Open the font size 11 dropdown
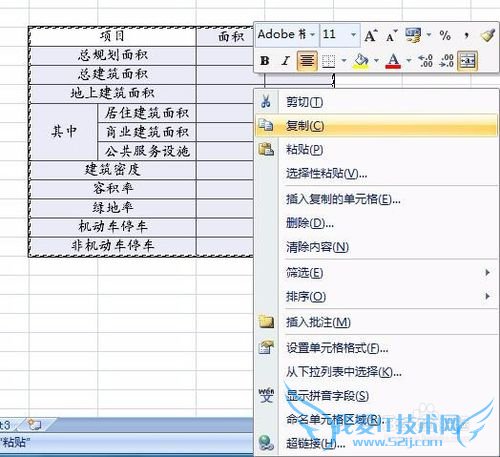Screen dimensions: 500x457 (354, 35)
